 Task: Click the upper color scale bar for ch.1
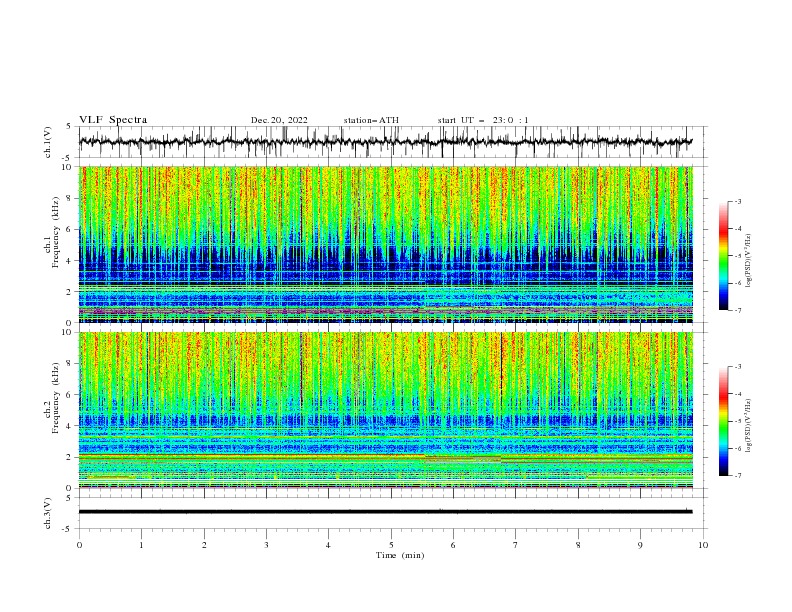(x=724, y=256)
